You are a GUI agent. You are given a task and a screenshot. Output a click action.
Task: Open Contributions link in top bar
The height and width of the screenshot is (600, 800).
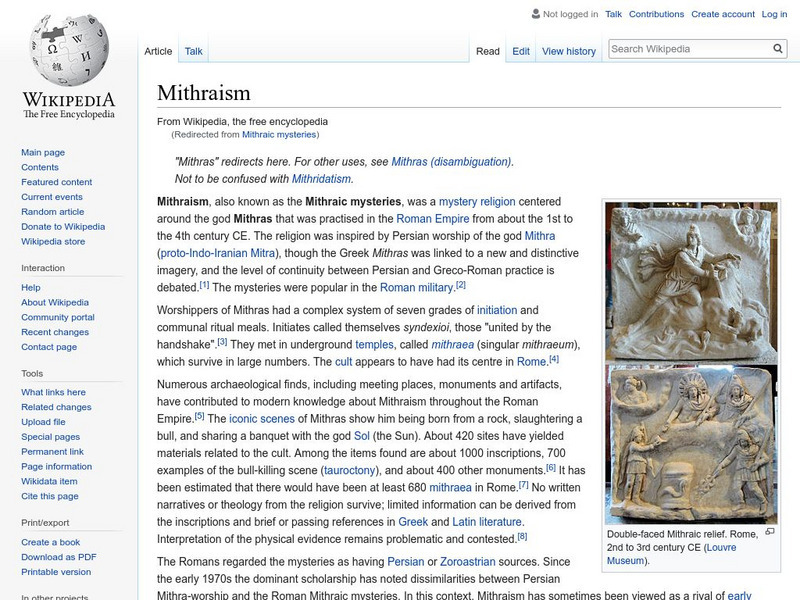click(656, 14)
